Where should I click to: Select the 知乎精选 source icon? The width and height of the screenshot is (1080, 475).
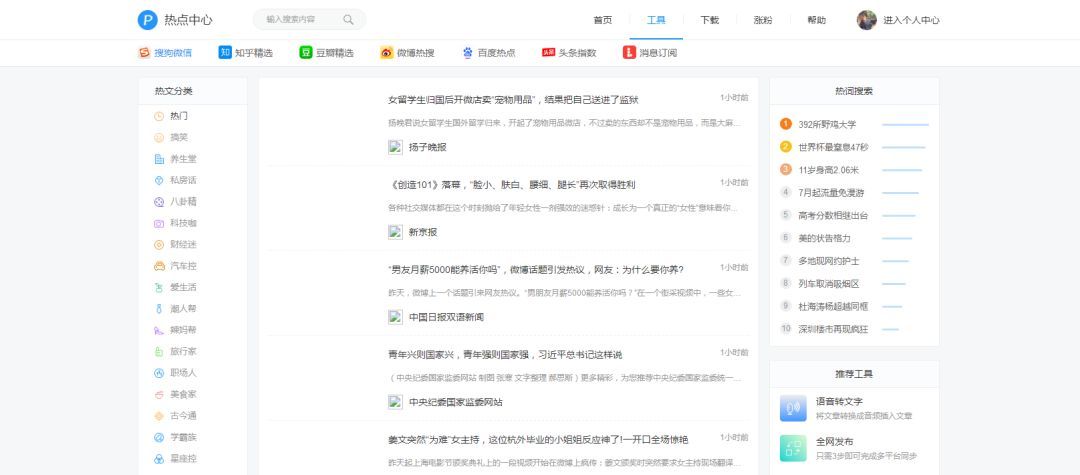coord(226,53)
